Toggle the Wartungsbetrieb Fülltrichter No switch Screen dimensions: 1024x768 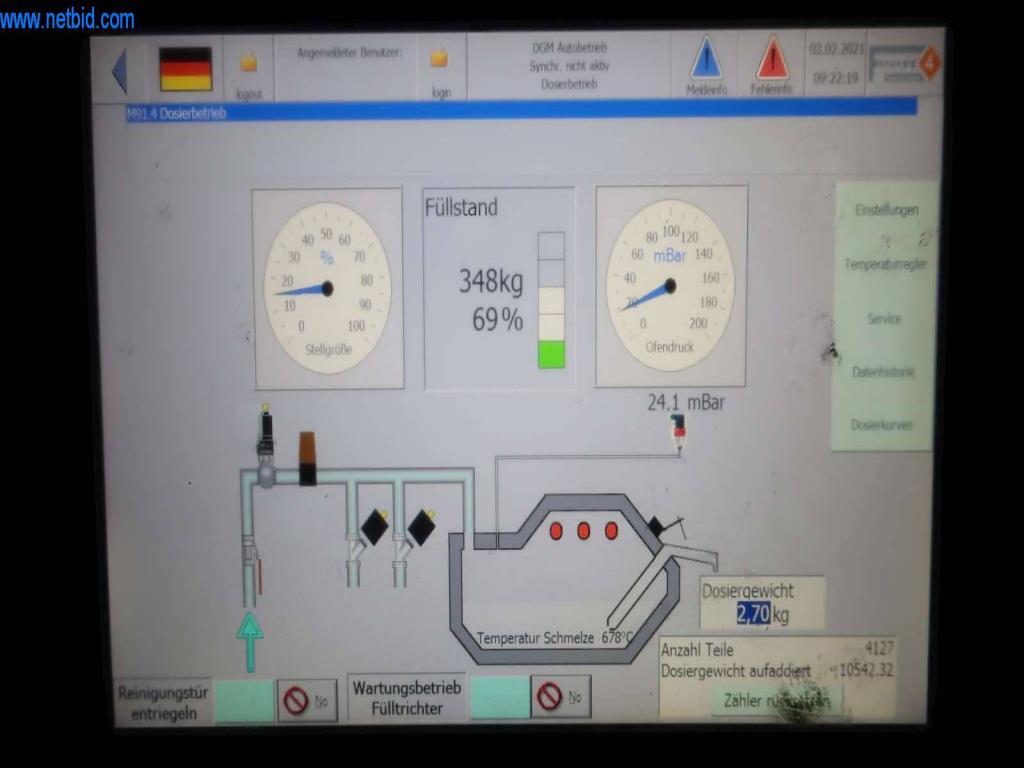click(560, 697)
